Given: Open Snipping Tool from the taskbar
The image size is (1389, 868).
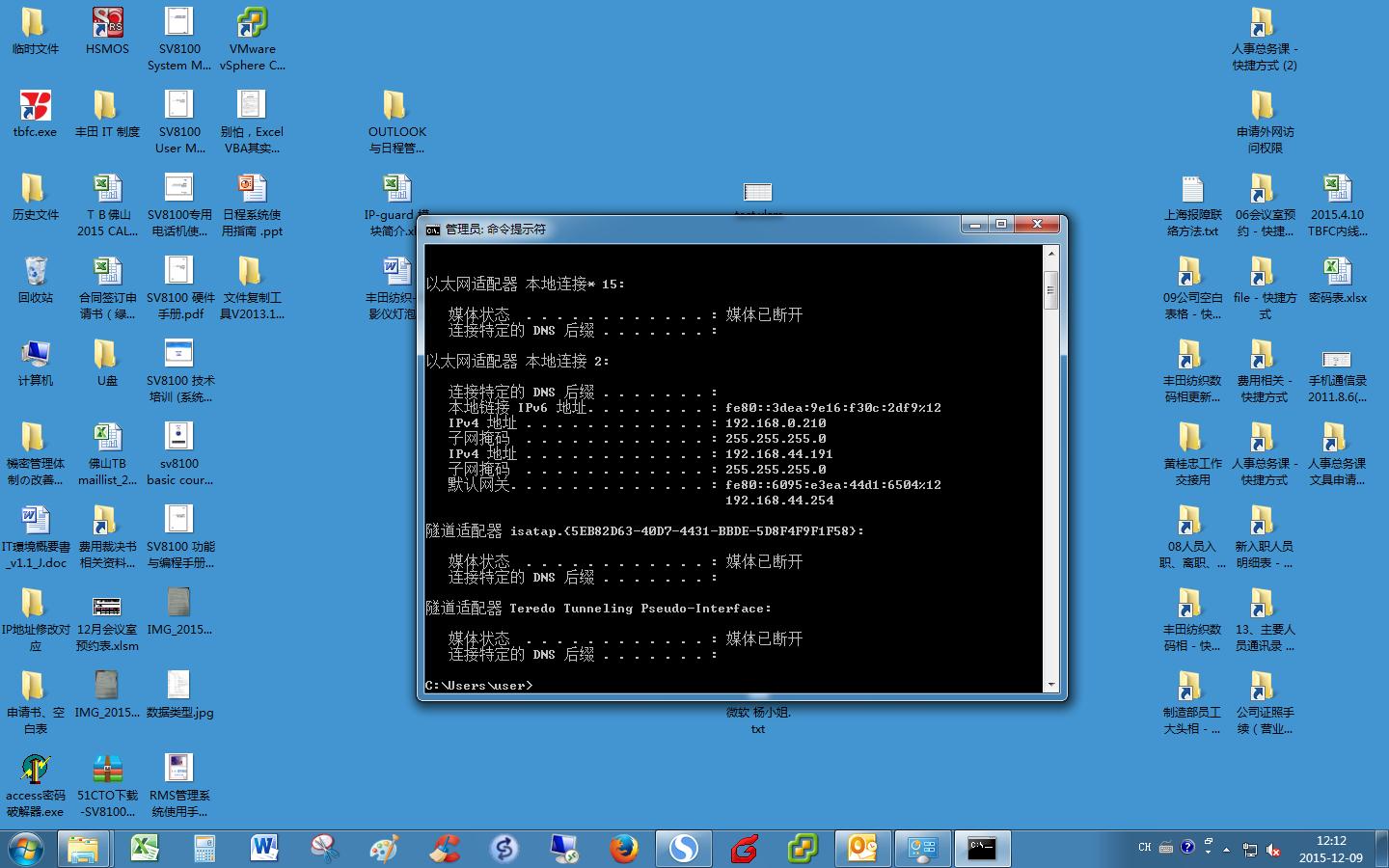Looking at the screenshot, I should coord(324,849).
